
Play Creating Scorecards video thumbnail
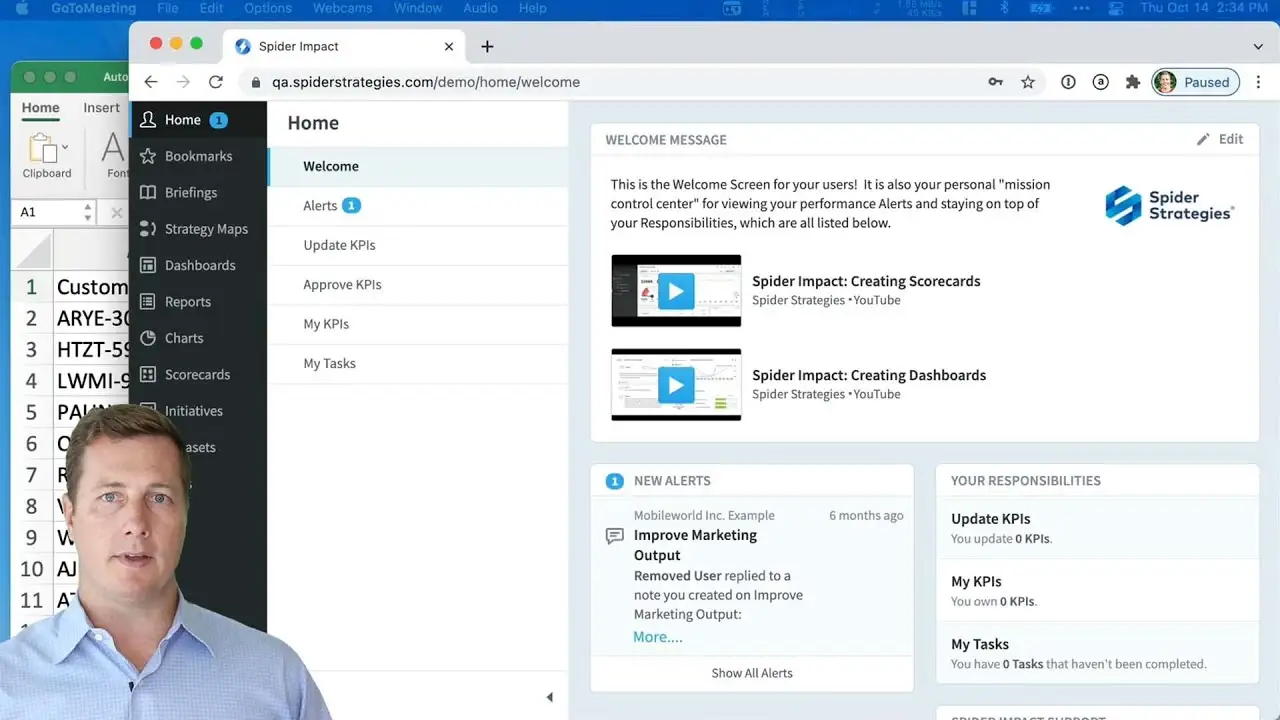[676, 291]
